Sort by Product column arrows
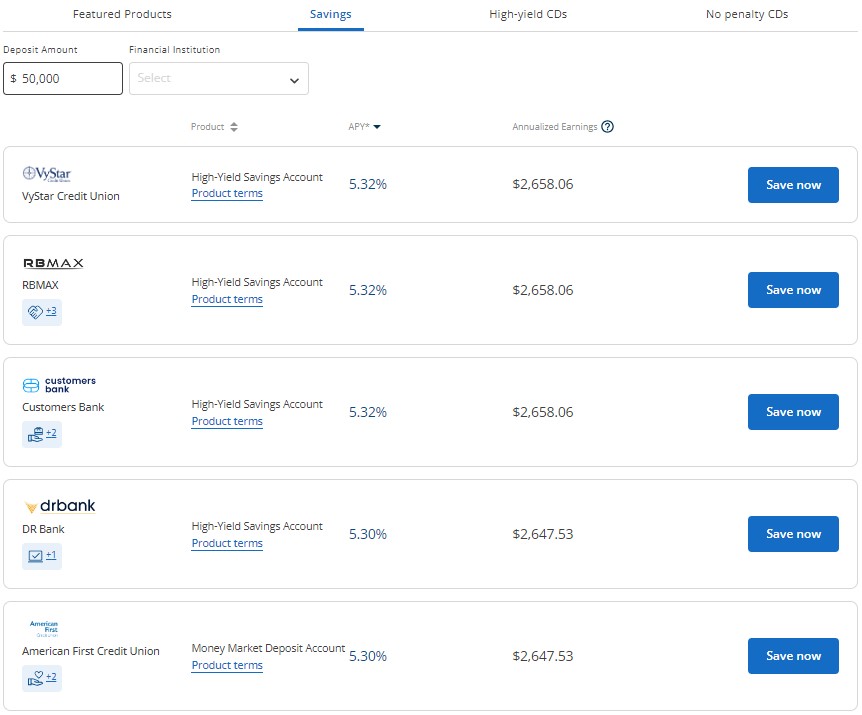 [x=234, y=127]
